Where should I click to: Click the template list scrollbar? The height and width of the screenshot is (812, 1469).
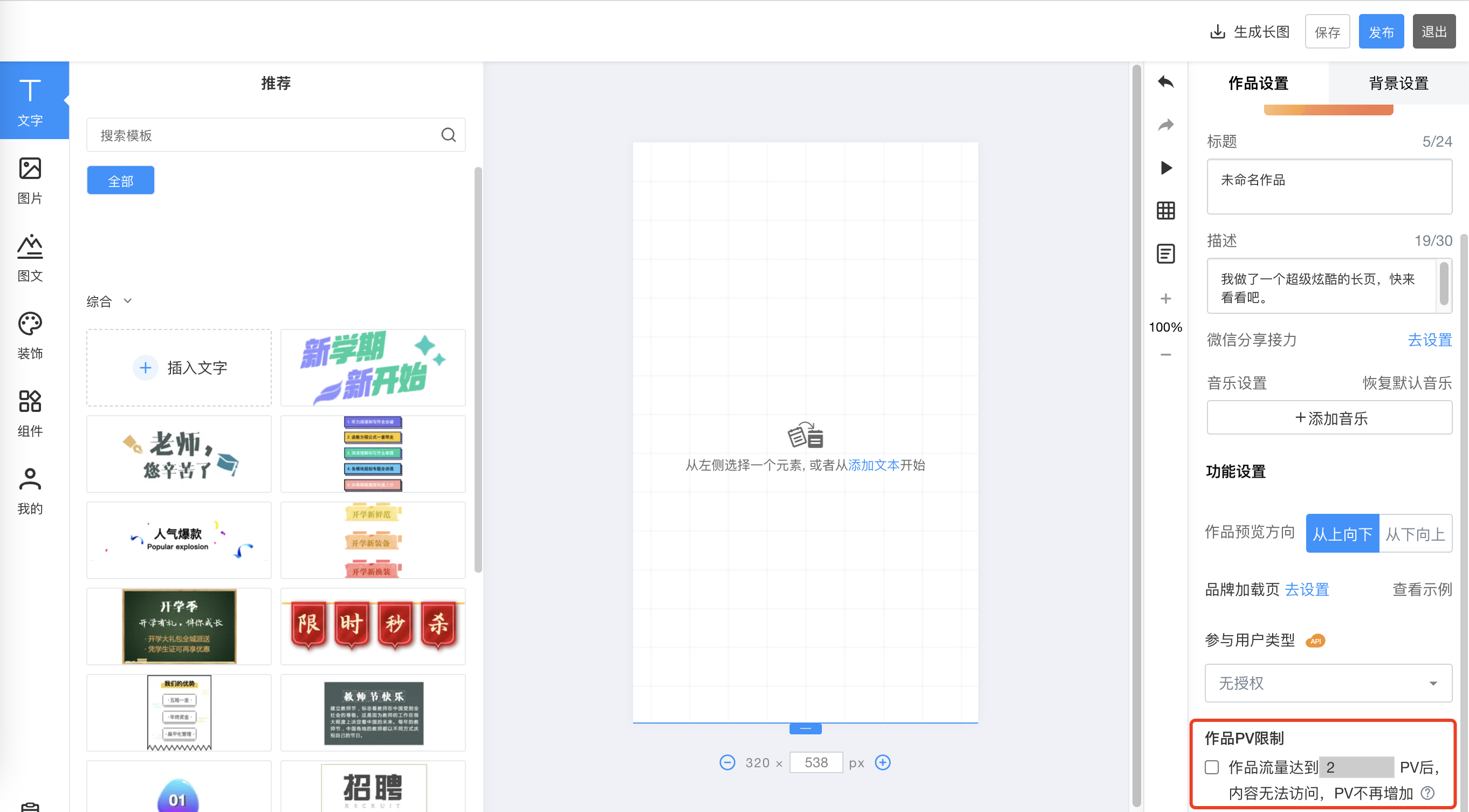tap(478, 369)
